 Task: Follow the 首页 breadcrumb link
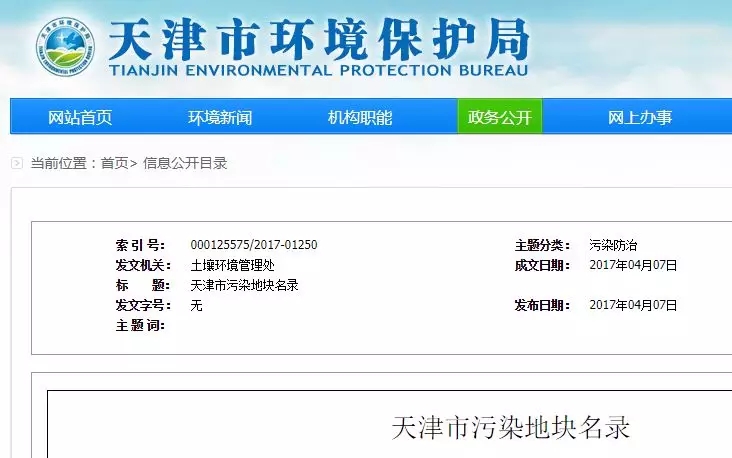pos(114,163)
